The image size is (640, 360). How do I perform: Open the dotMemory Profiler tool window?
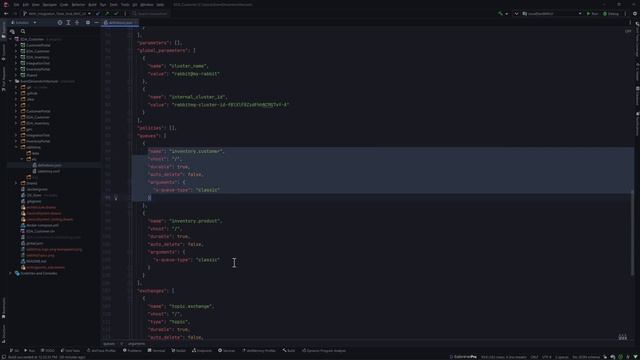pos(259,350)
